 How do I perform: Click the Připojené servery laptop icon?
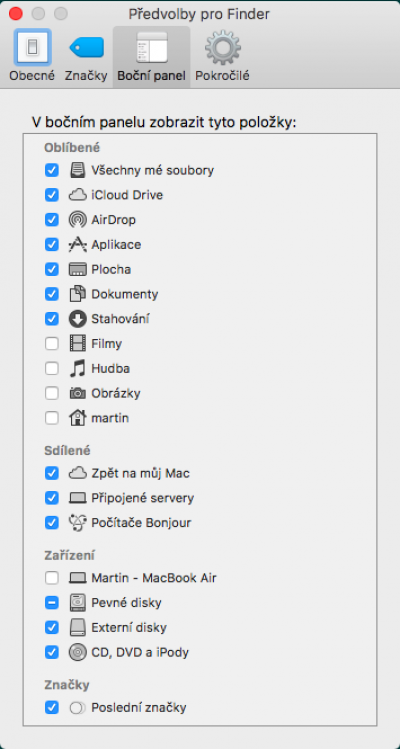[77, 498]
